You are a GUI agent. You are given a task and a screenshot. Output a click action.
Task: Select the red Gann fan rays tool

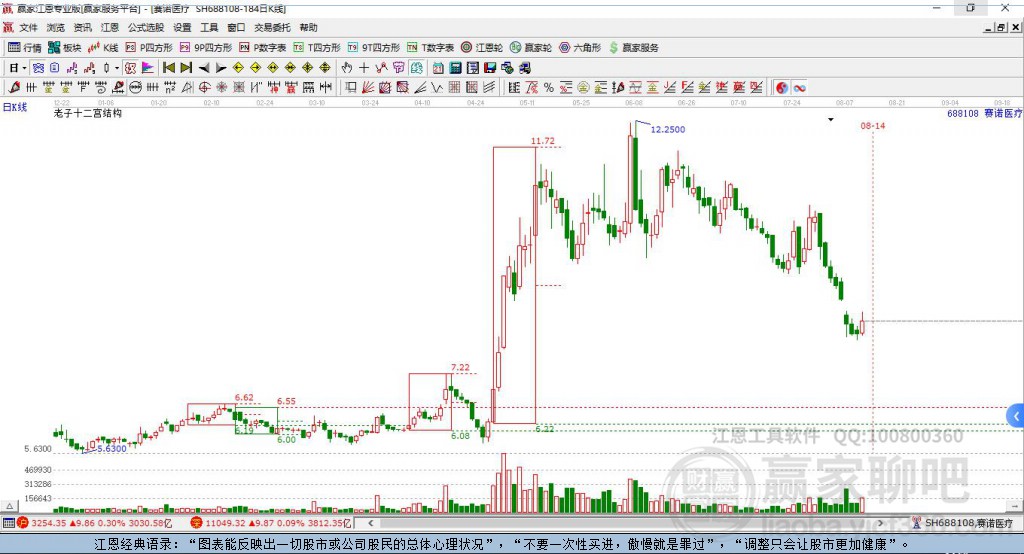(368, 88)
